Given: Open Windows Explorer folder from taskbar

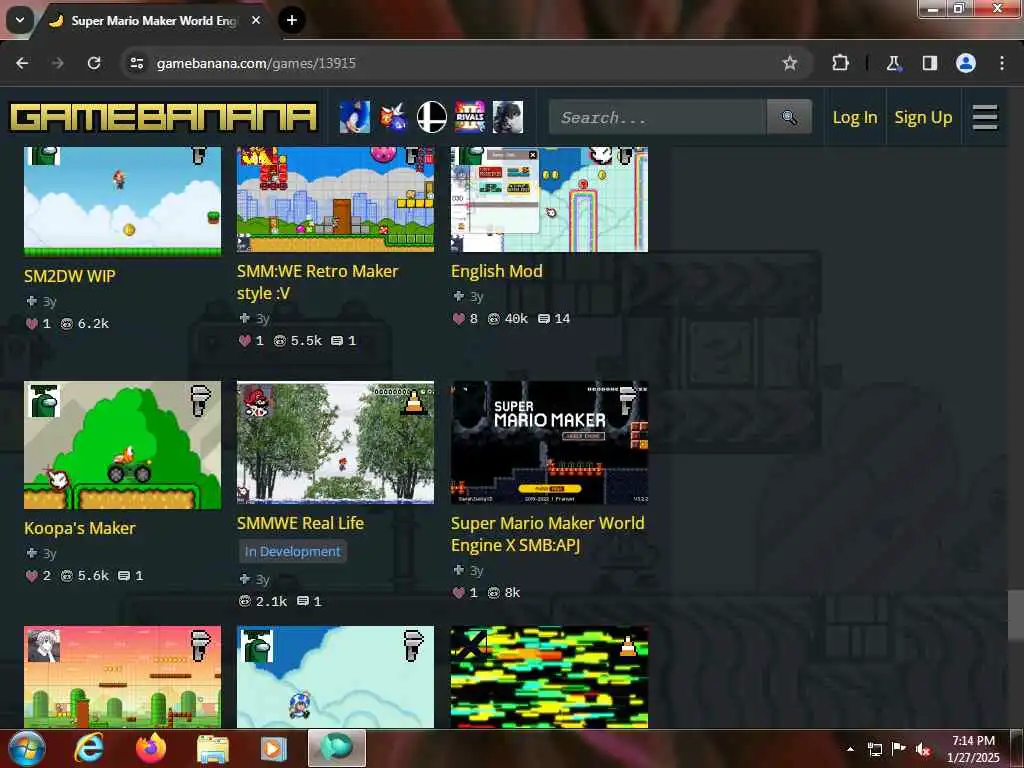Looking at the screenshot, I should tap(212, 748).
